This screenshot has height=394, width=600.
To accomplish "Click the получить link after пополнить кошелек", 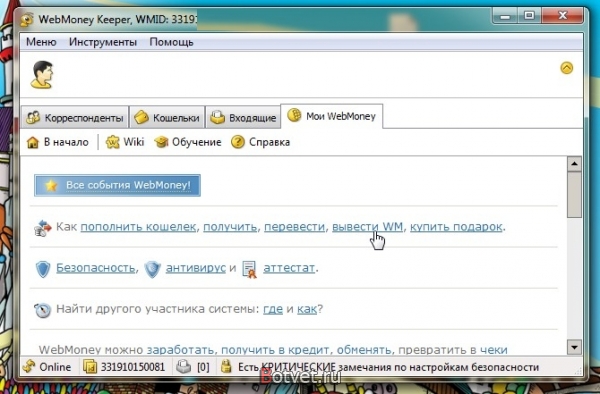I will 230,227.
